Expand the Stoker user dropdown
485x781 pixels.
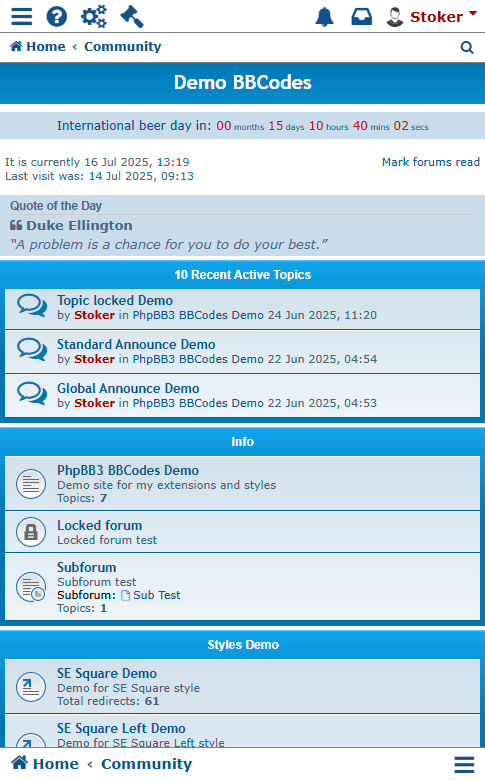click(x=432, y=17)
